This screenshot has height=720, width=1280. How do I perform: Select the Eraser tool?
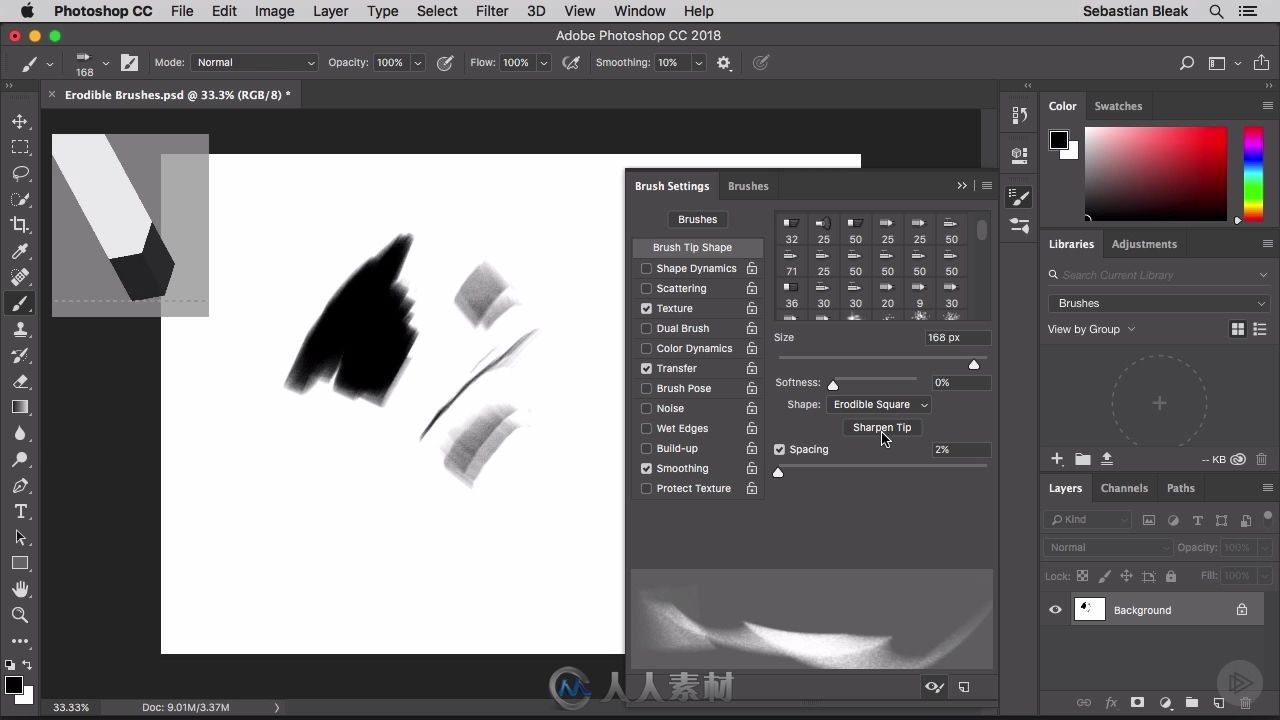coord(20,381)
